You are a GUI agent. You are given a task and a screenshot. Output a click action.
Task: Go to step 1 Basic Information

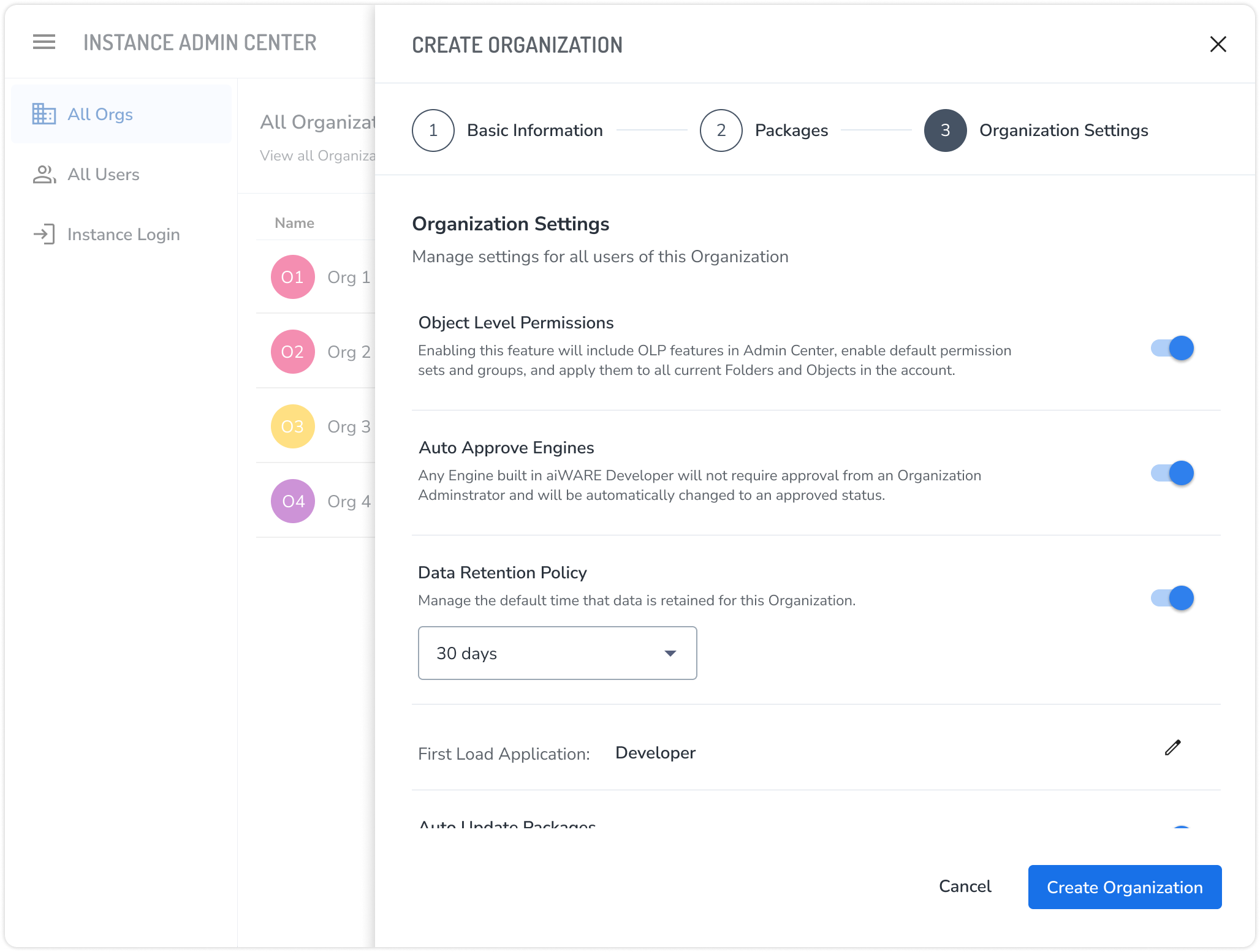pyautogui.click(x=434, y=130)
